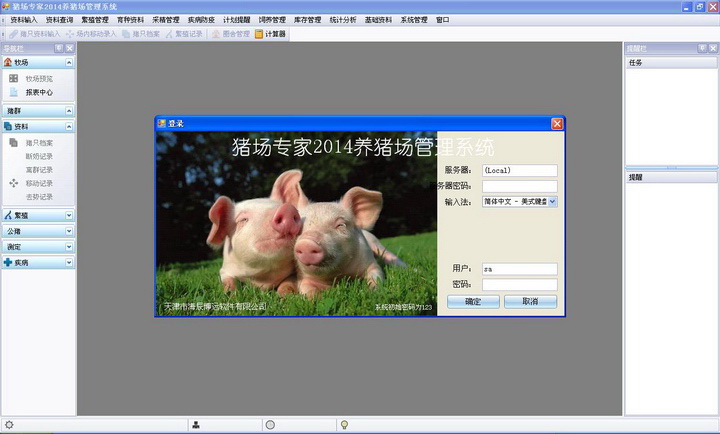Click the light bulb status bar icon
Screen dimensions: 720x434
pos(344,425)
